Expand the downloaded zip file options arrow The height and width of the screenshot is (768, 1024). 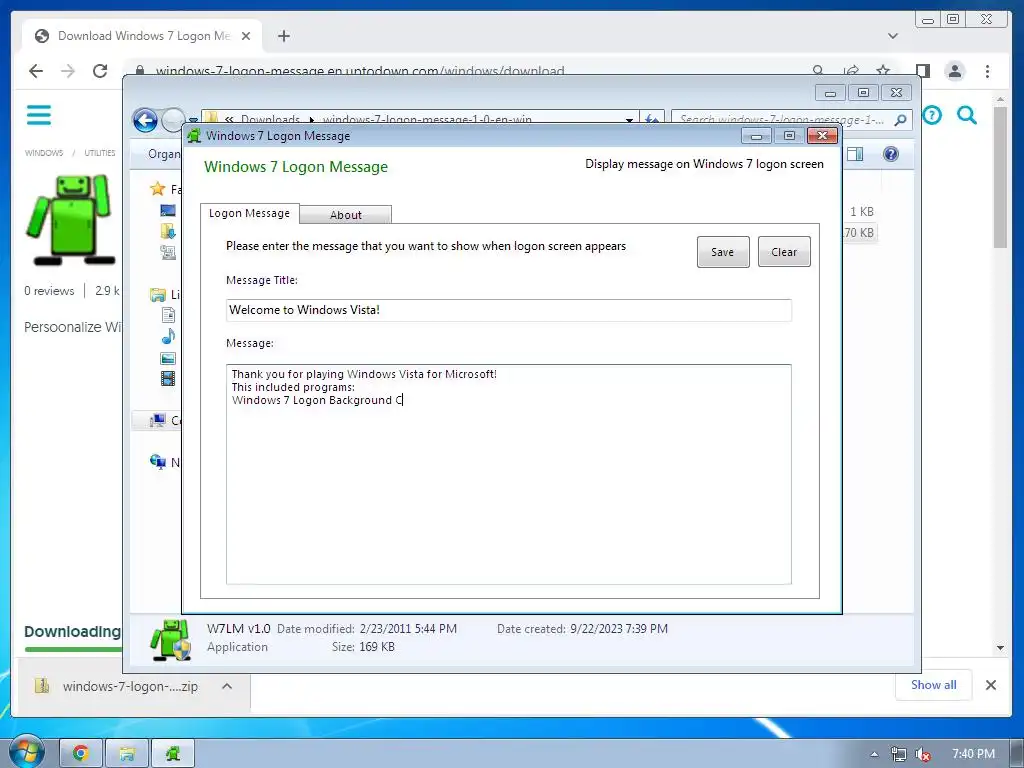tap(227, 686)
